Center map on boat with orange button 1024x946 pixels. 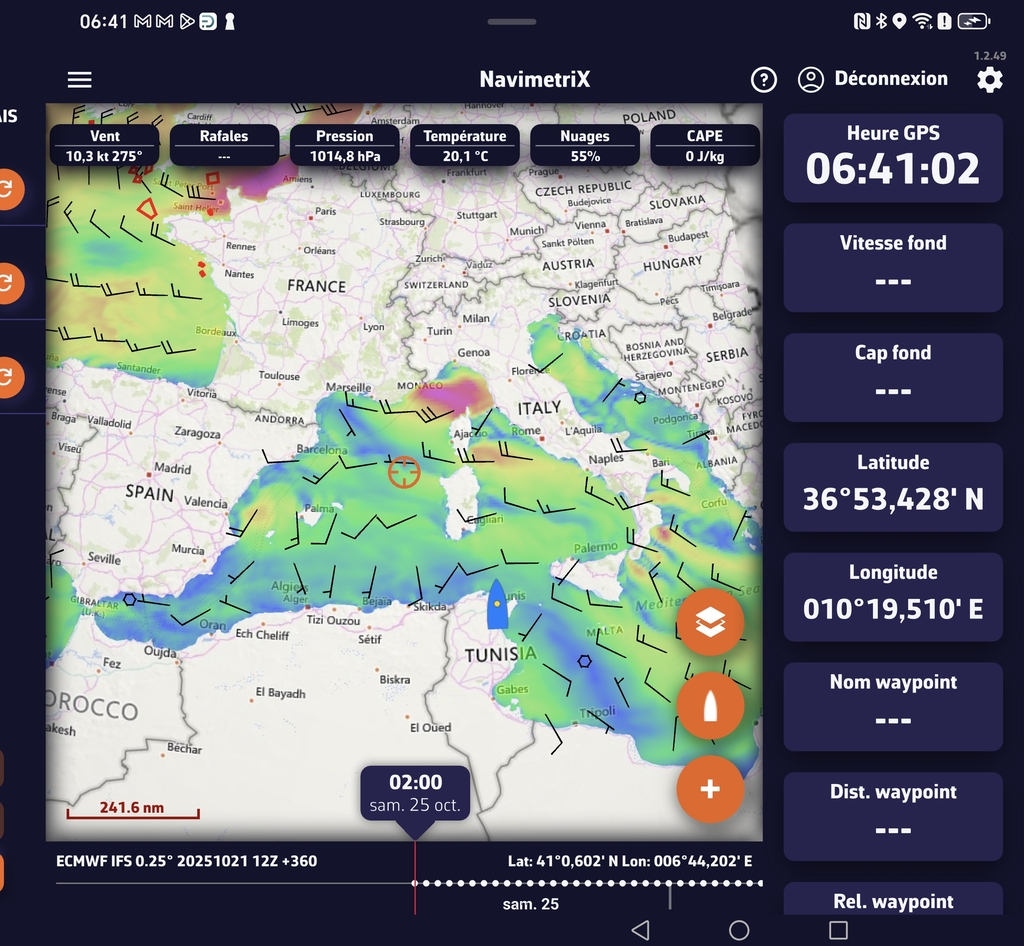(710, 706)
